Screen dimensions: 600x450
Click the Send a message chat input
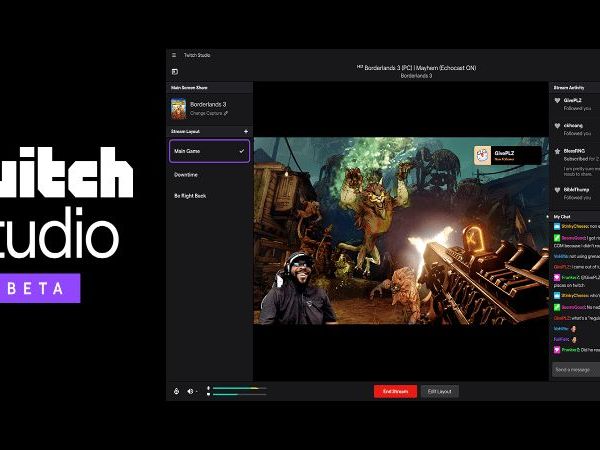pos(576,370)
